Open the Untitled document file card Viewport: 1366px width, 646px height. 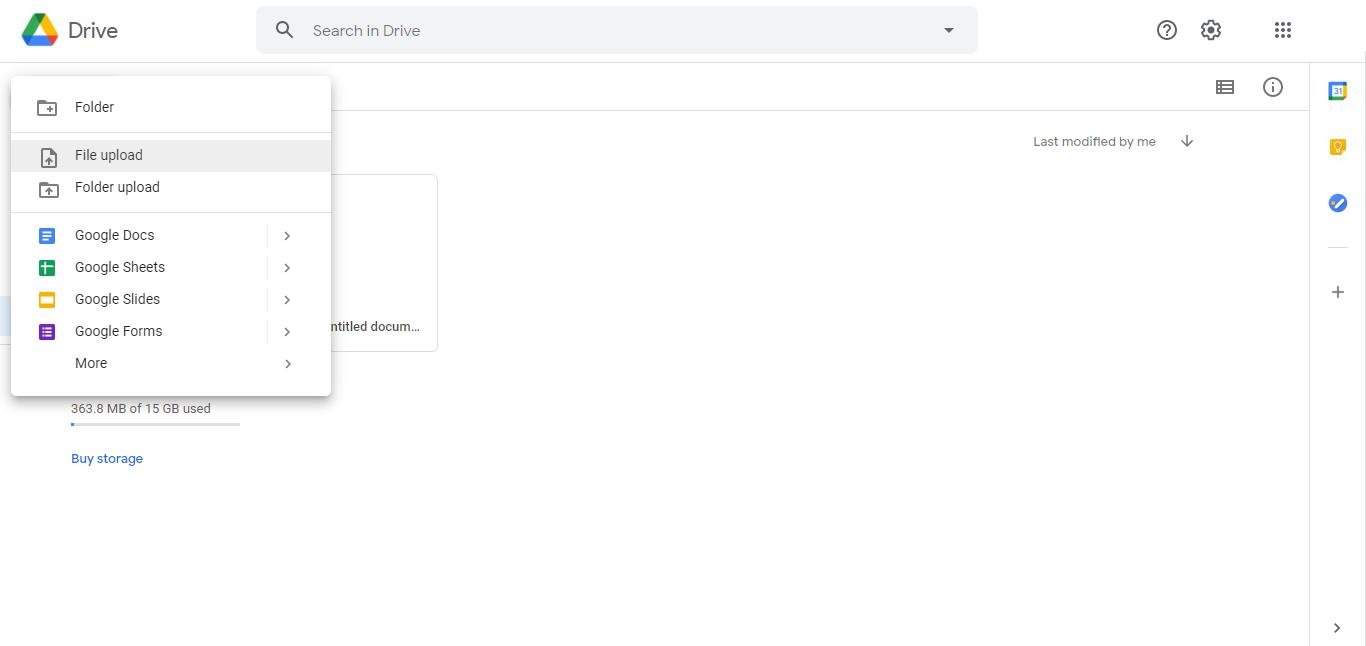pos(384,263)
